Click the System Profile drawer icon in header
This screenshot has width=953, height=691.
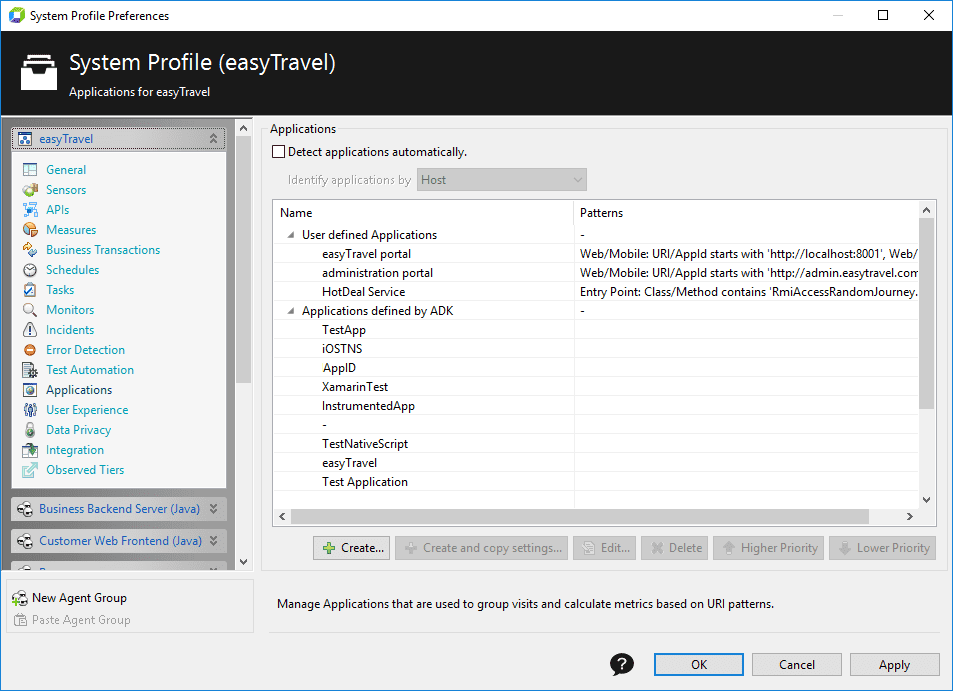coord(39,72)
